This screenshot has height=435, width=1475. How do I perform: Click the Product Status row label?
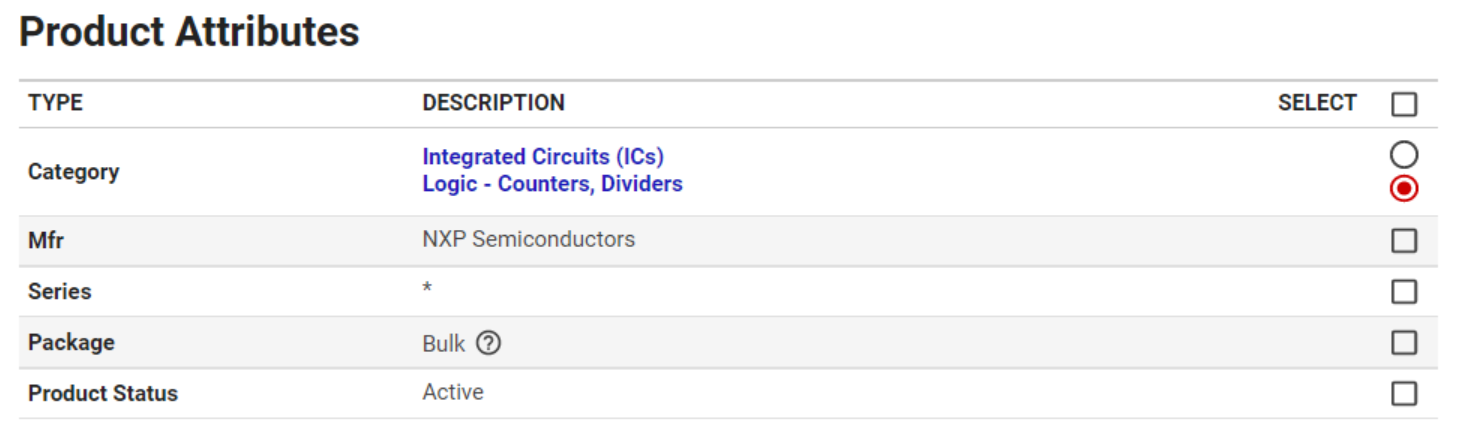pyautogui.click(x=102, y=393)
